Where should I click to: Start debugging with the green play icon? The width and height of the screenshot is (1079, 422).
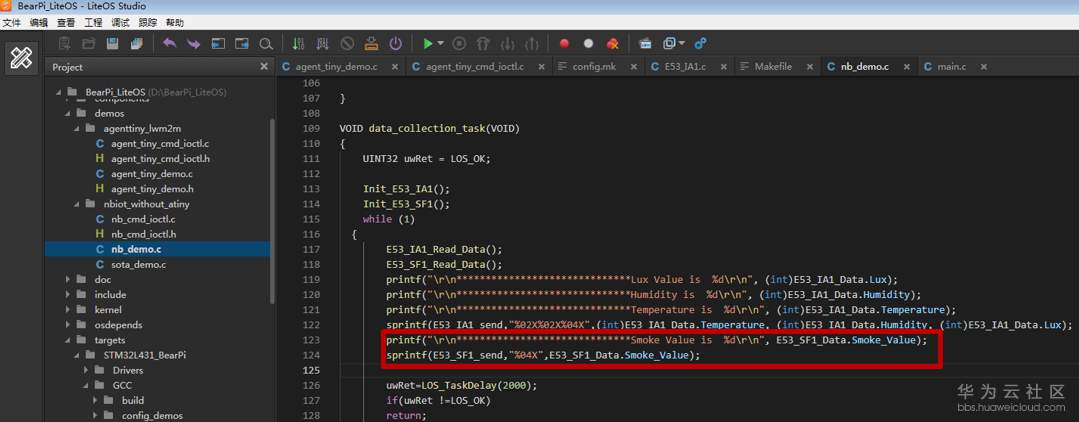point(428,43)
